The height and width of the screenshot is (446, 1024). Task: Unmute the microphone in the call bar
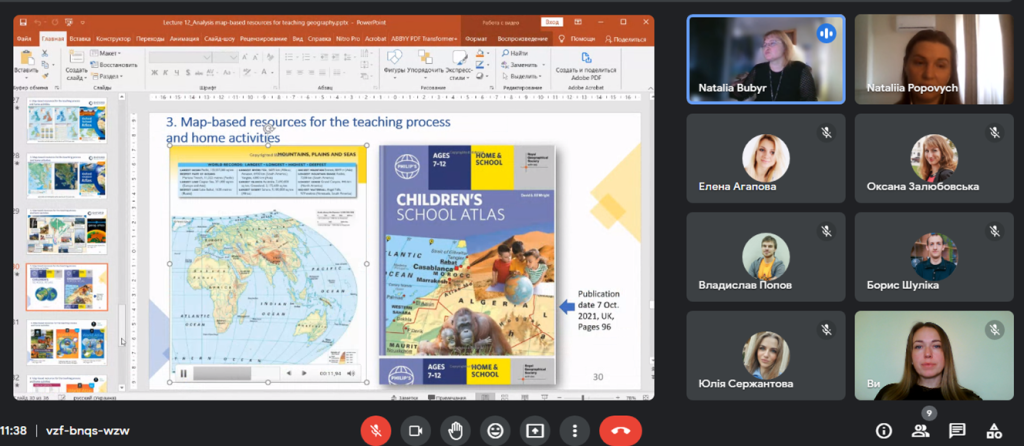click(375, 430)
